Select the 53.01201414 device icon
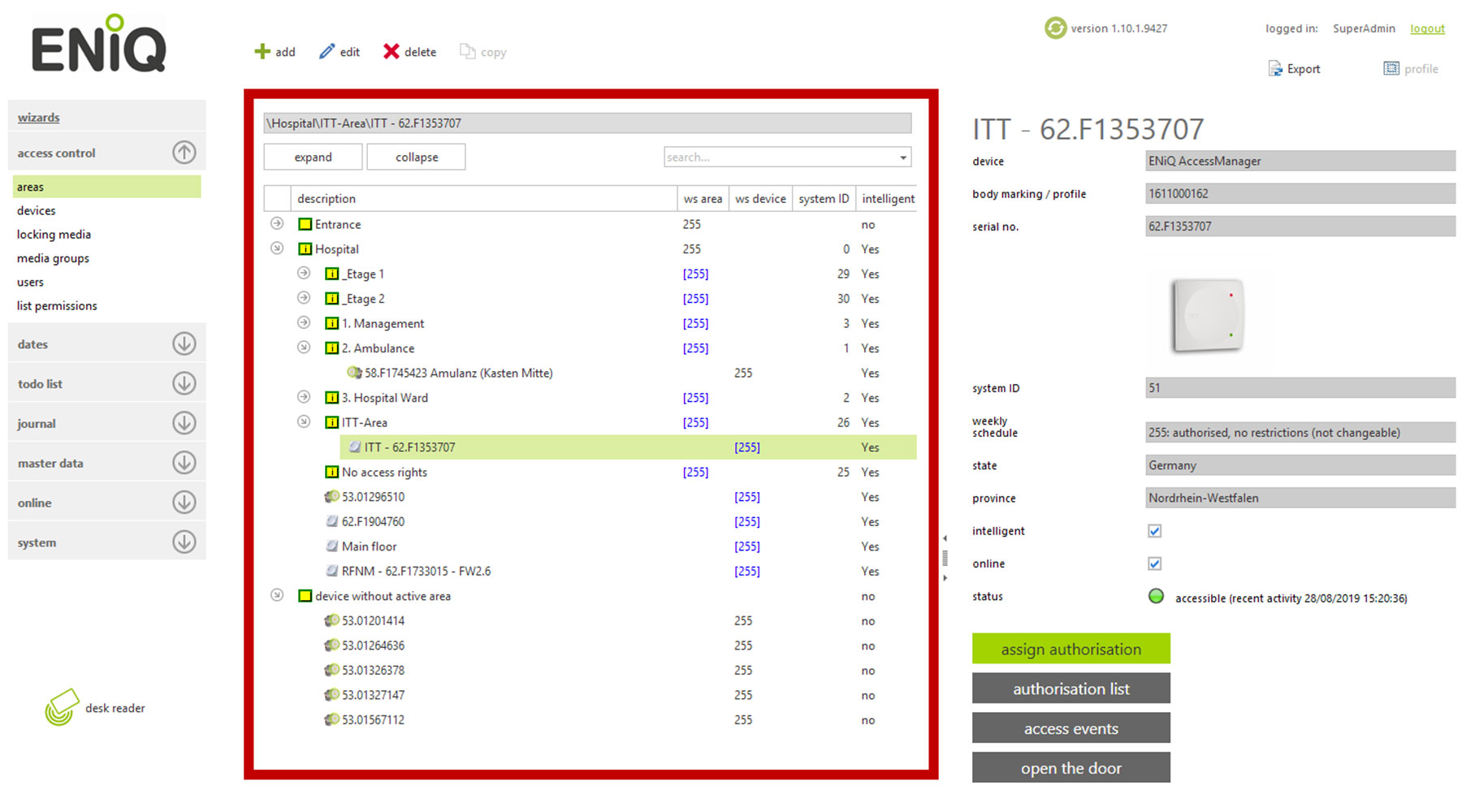 (331, 621)
